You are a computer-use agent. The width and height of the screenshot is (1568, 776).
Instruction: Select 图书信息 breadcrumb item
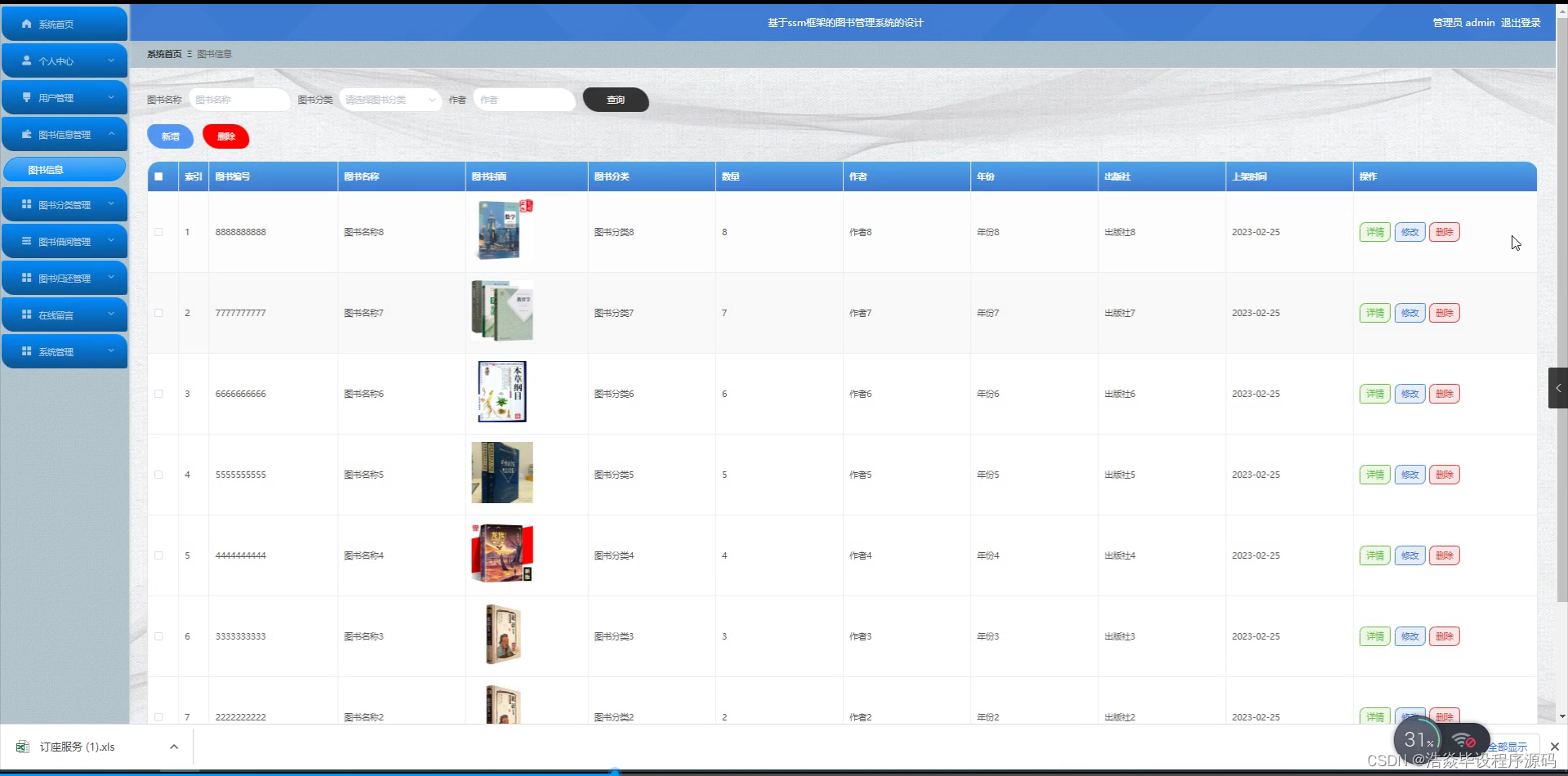[214, 53]
